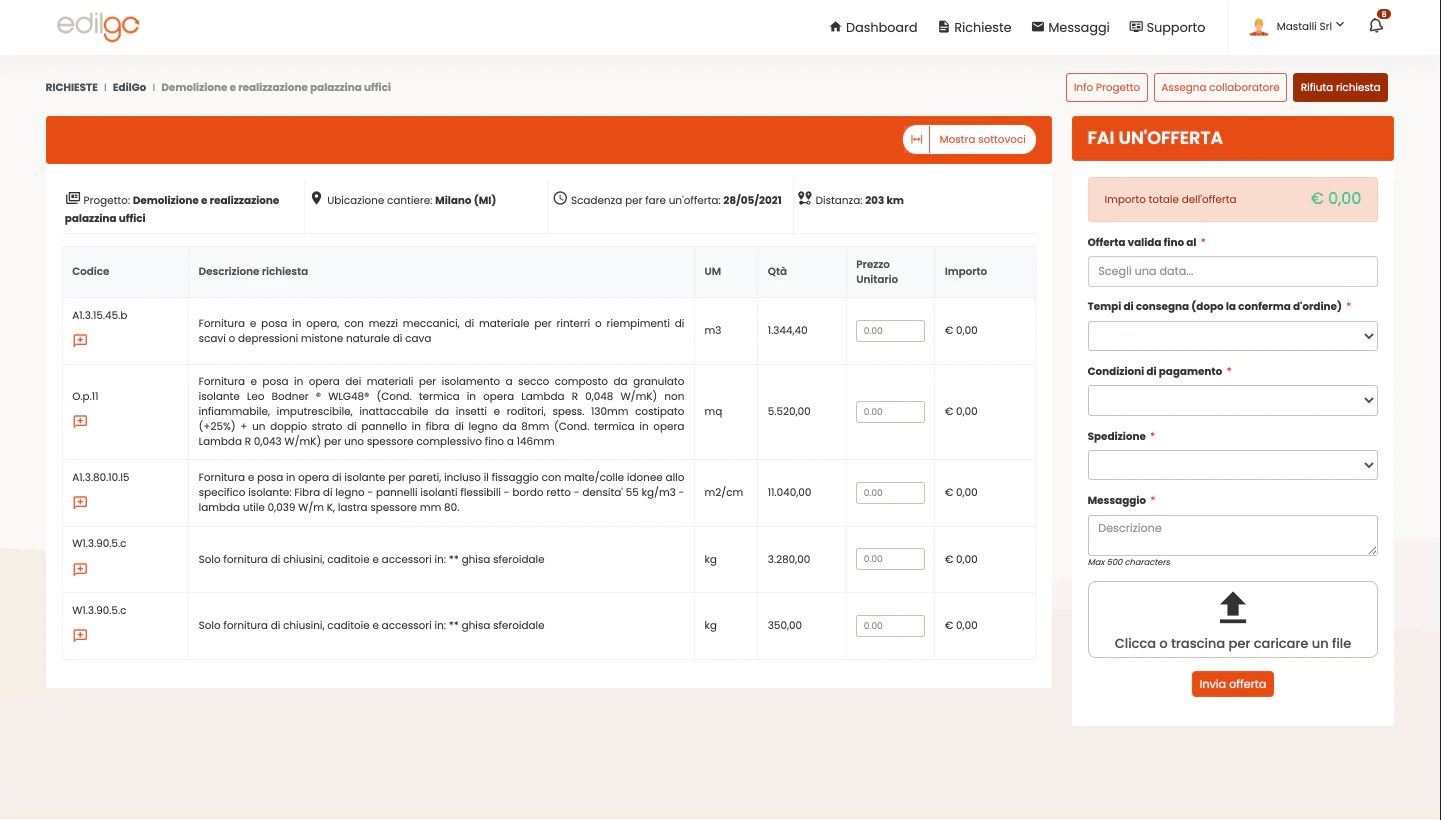
Task: Add comment on 3.280,00 kg row
Action: (80, 569)
